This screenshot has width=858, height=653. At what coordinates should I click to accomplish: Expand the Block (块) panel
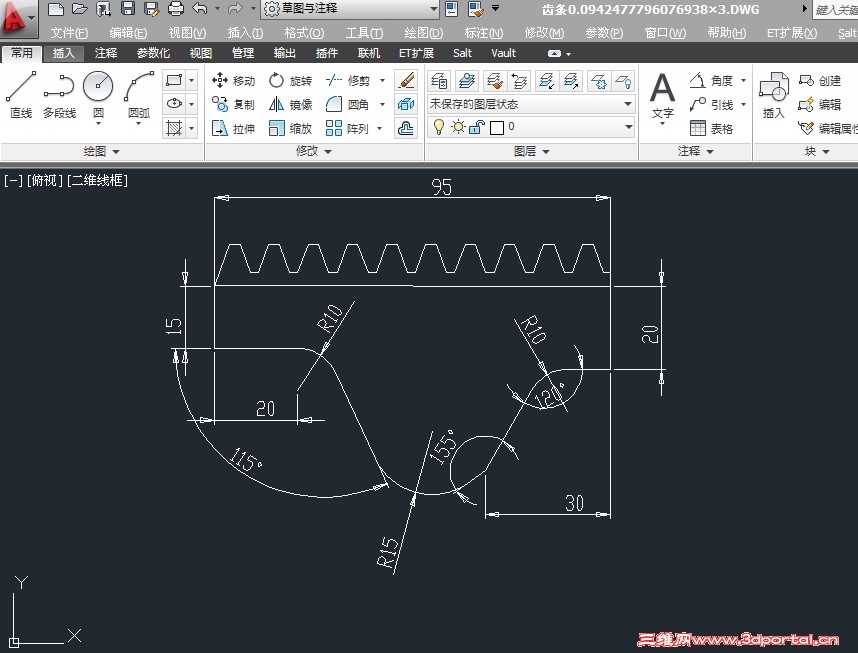pyautogui.click(x=817, y=151)
